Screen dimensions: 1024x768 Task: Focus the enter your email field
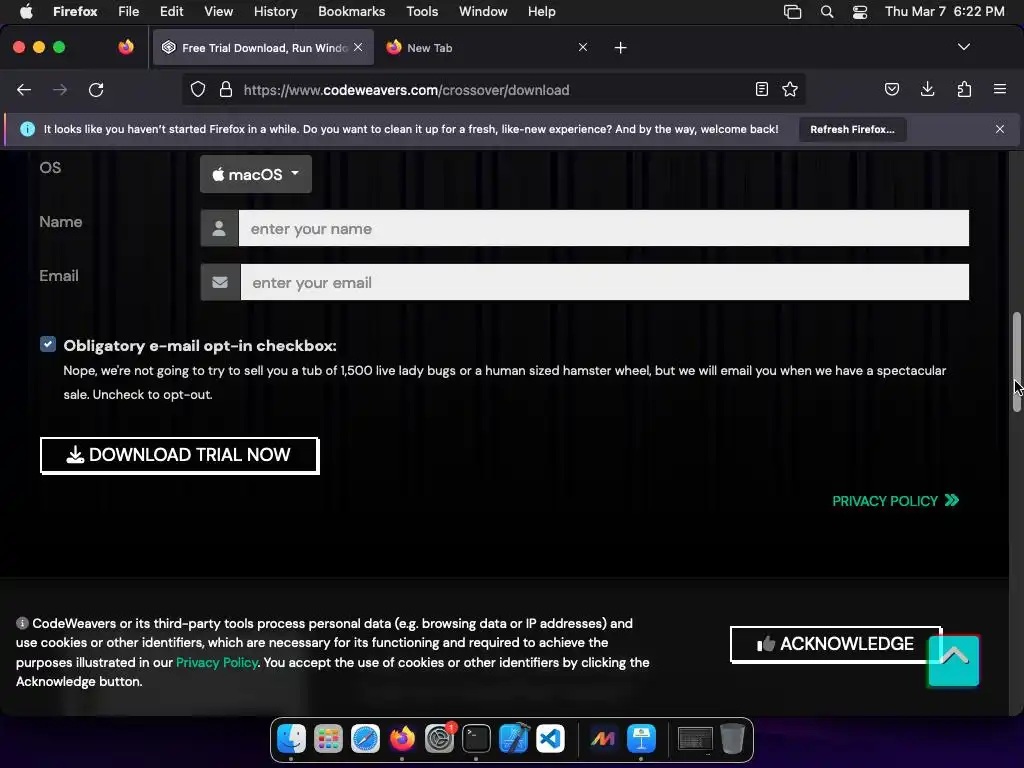(x=605, y=283)
